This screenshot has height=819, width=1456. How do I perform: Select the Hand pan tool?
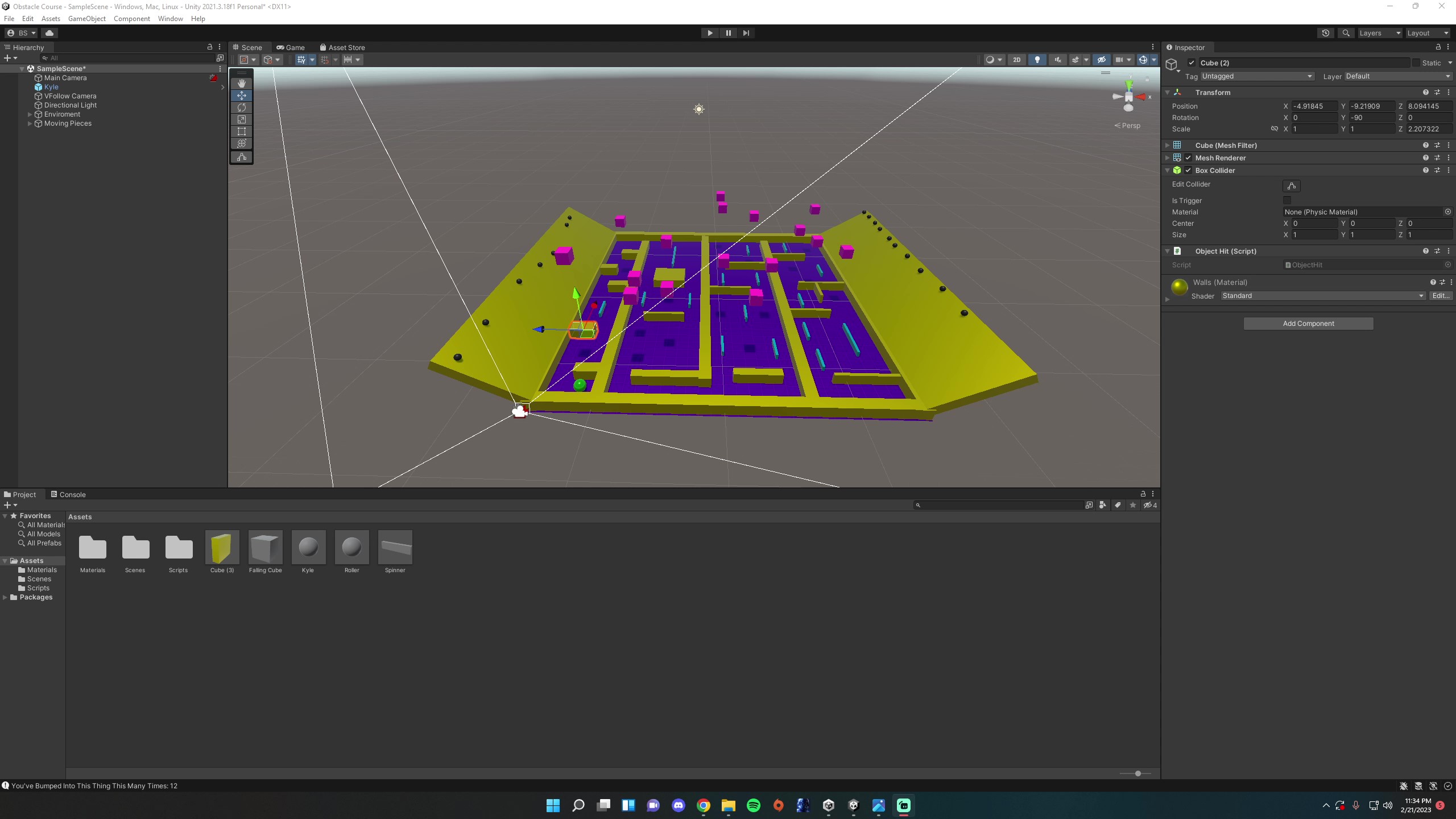242,83
